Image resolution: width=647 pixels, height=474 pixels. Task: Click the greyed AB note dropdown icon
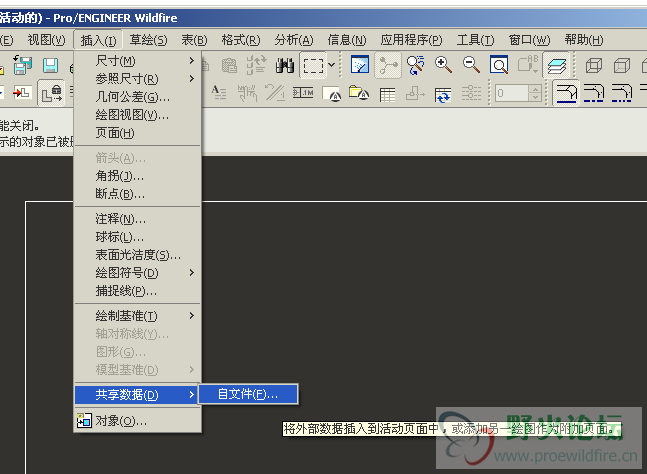(528, 64)
